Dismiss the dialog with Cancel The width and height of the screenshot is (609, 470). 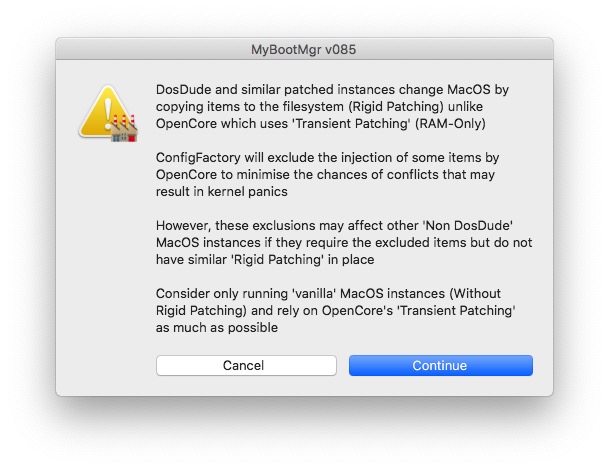pos(246,366)
